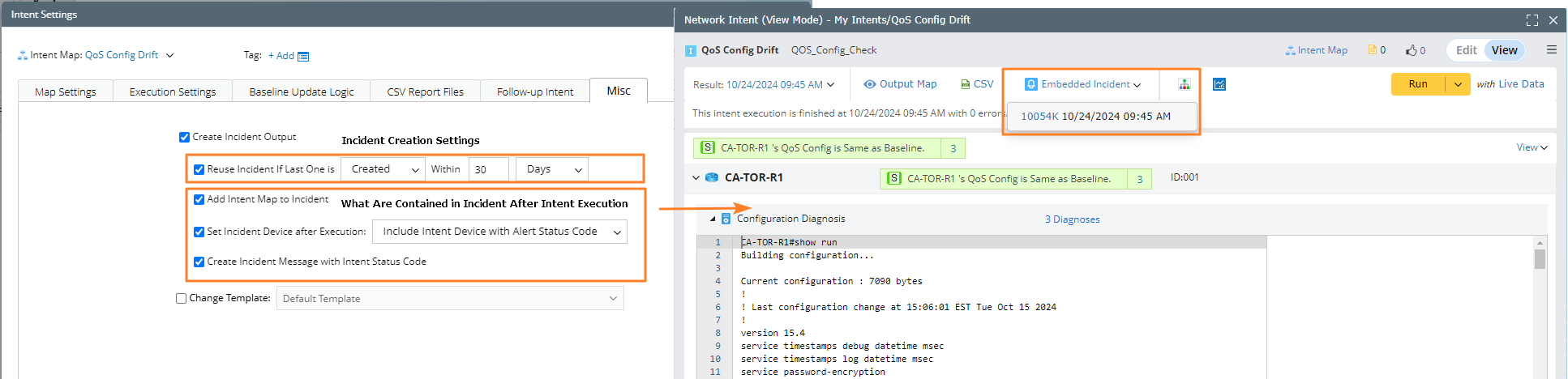The width and height of the screenshot is (1568, 379).
Task: Click the 'CA-TOR-R1#show run' config line
Action: [x=789, y=242]
